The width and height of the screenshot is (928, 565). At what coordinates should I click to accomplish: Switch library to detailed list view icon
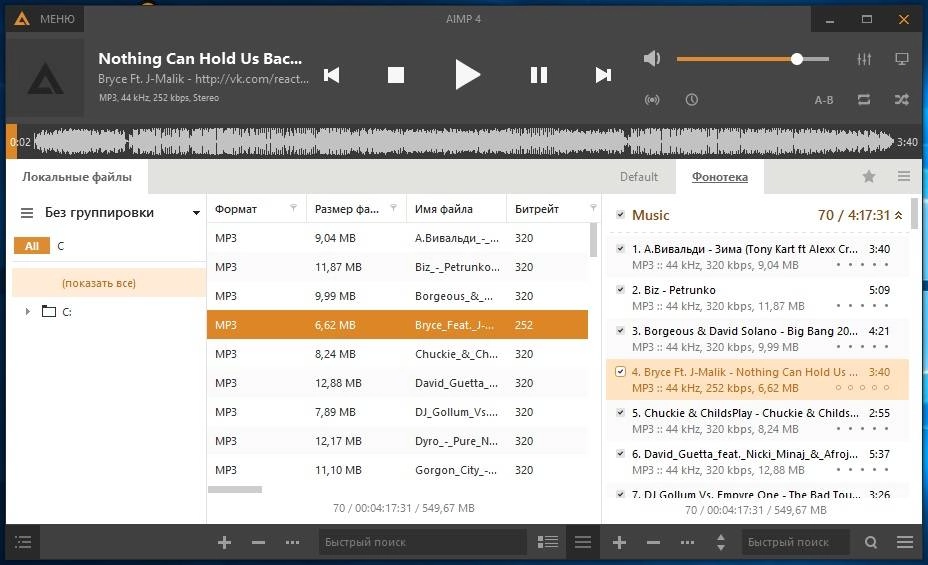pyautogui.click(x=548, y=542)
